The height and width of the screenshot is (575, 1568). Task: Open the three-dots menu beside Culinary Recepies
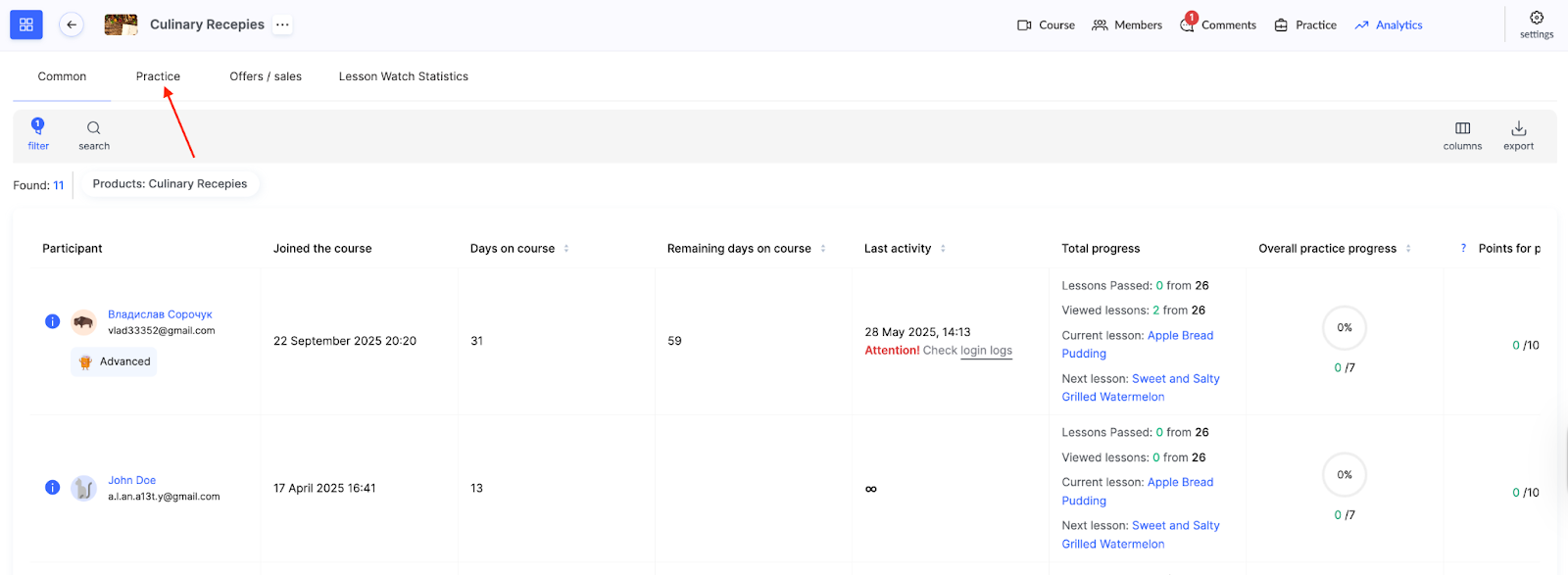[282, 24]
